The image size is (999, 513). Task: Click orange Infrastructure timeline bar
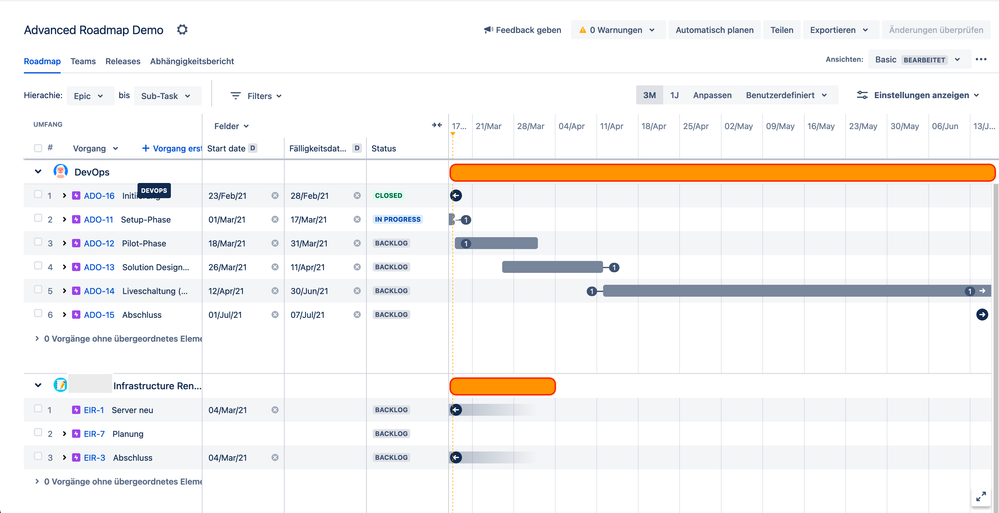503,386
